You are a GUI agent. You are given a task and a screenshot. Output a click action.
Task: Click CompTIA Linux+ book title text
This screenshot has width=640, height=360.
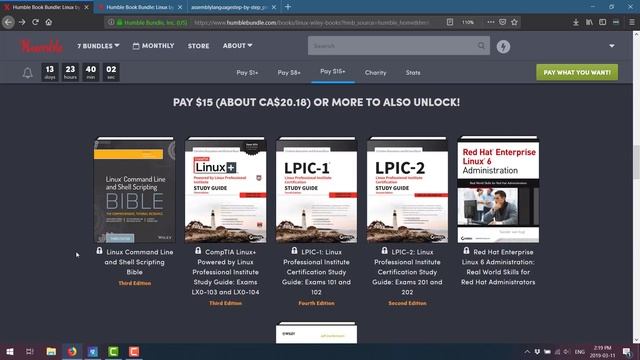click(x=225, y=272)
